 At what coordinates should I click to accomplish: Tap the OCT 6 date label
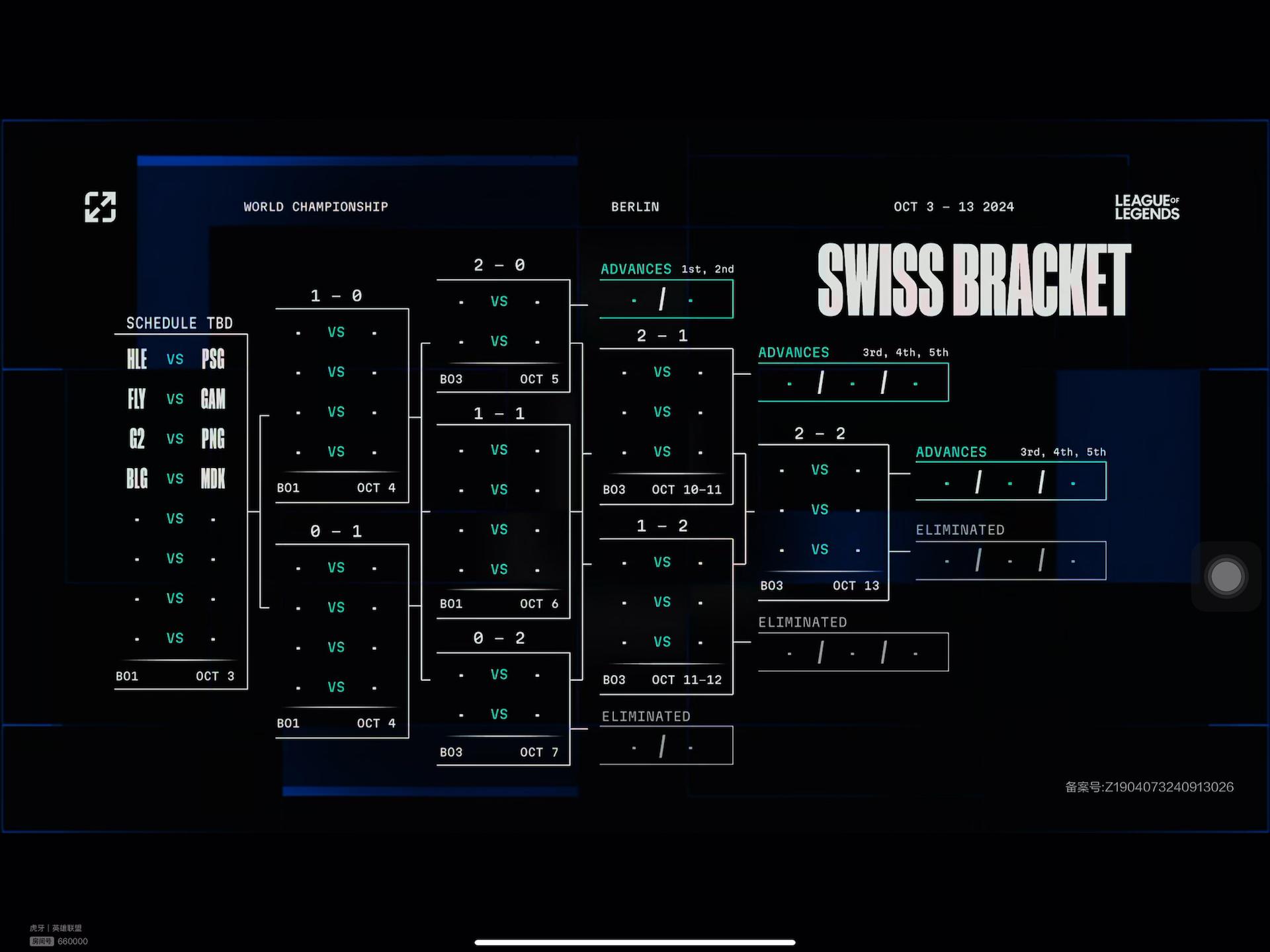[x=539, y=604]
